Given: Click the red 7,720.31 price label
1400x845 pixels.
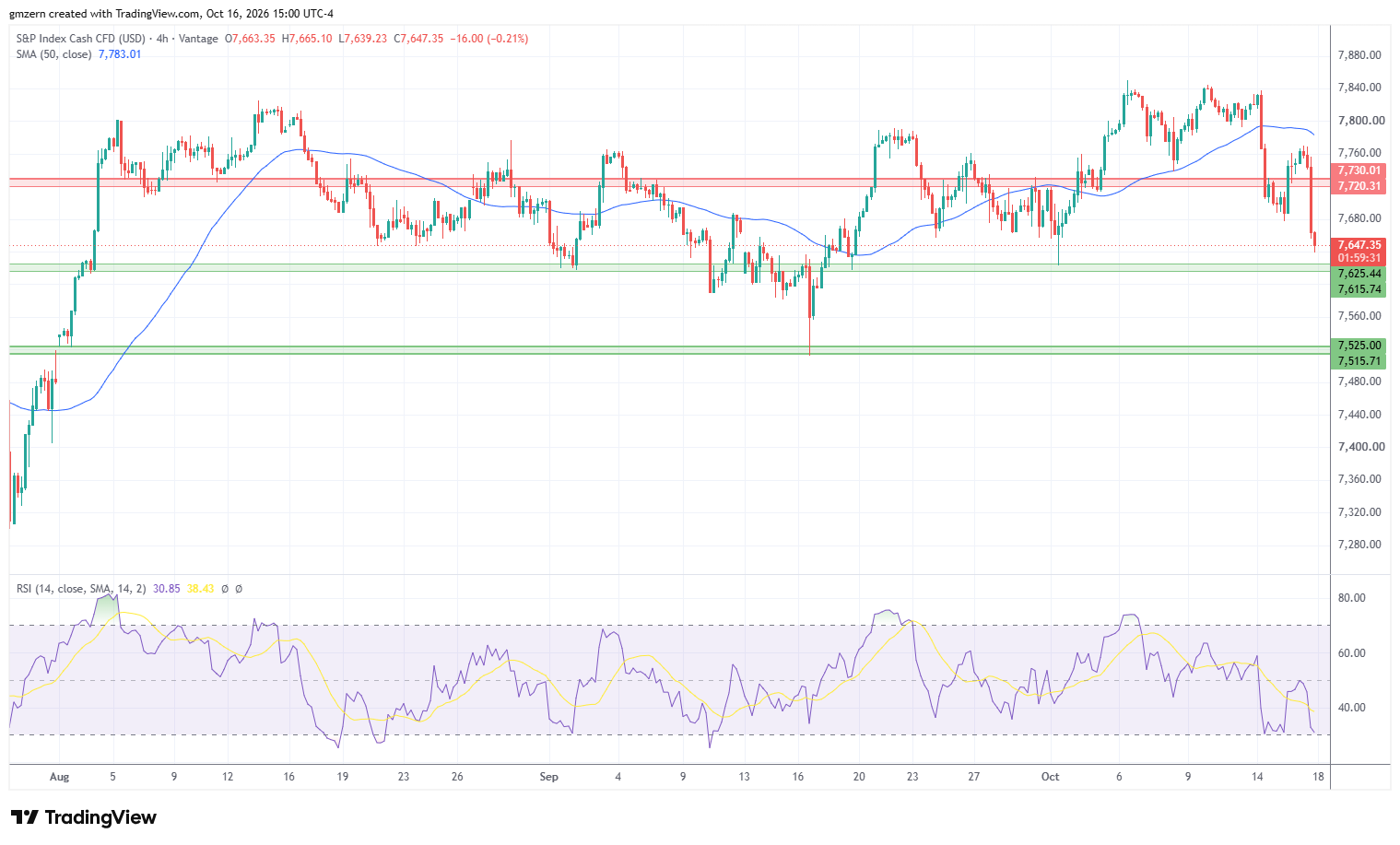Looking at the screenshot, I should 1359,186.
